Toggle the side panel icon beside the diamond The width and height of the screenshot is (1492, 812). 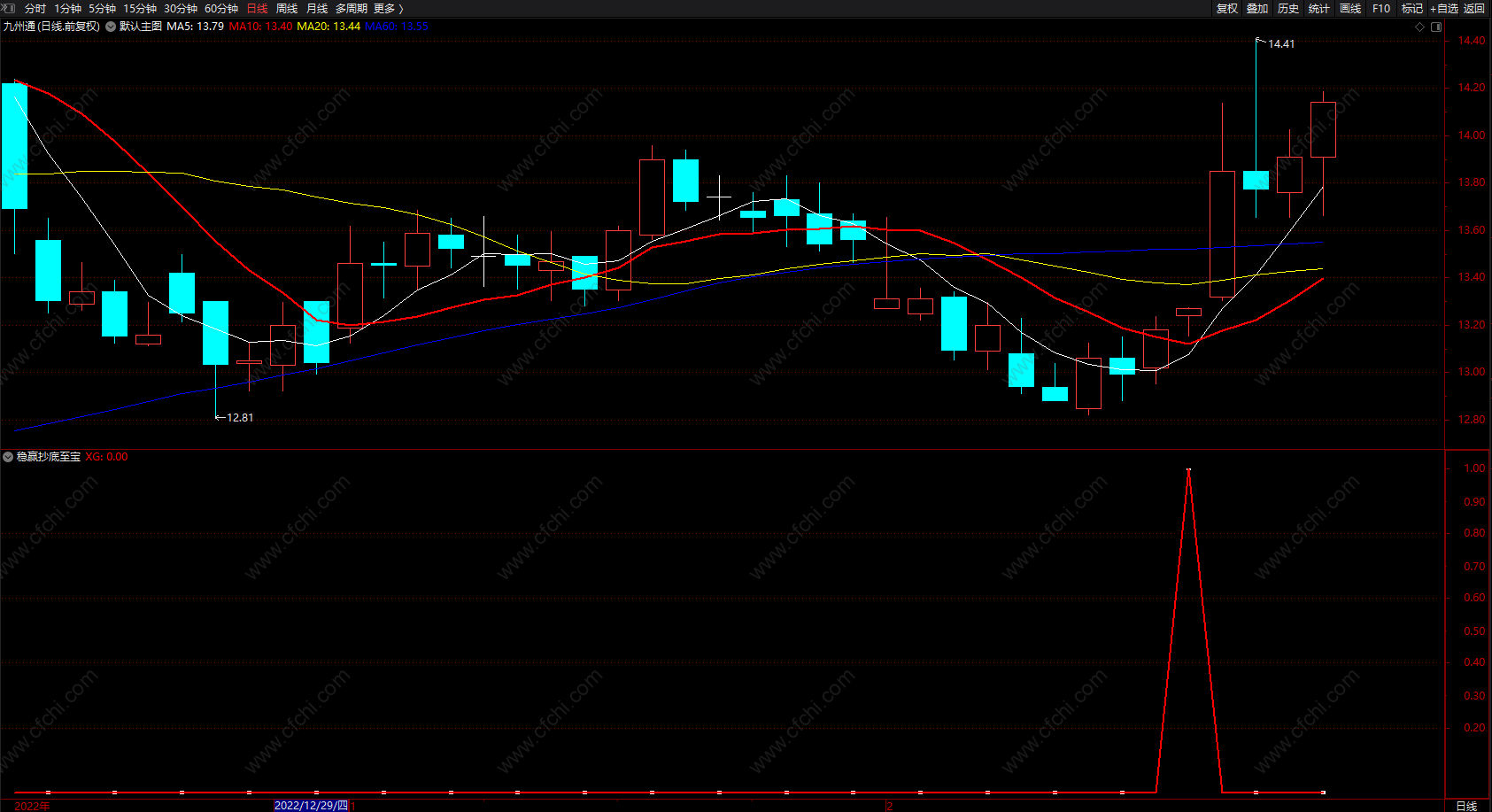point(1436,27)
